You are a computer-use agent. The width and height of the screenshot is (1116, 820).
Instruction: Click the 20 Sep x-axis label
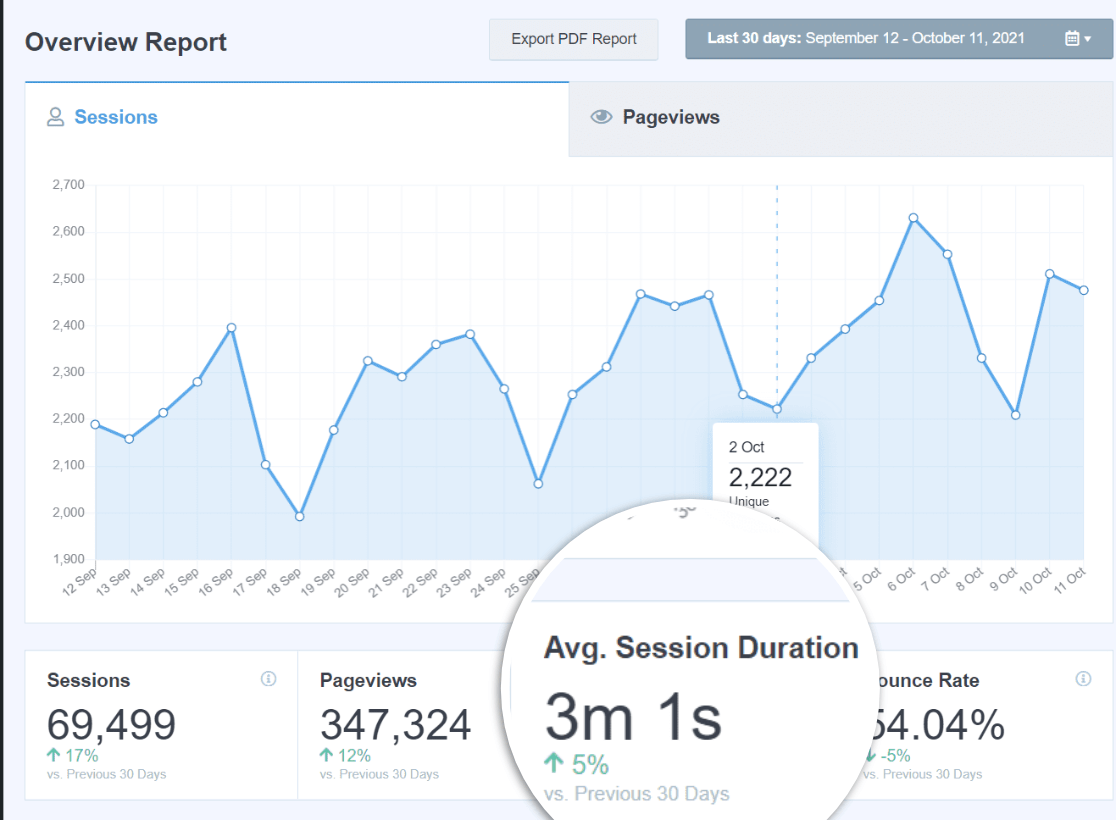click(352, 583)
